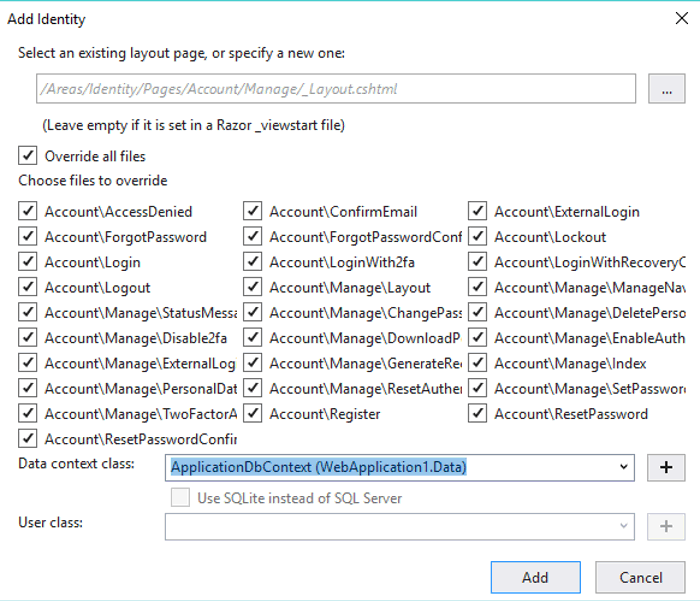Toggle Account\ForgotPassword checkbox
The image size is (700, 601).
pos(27,237)
